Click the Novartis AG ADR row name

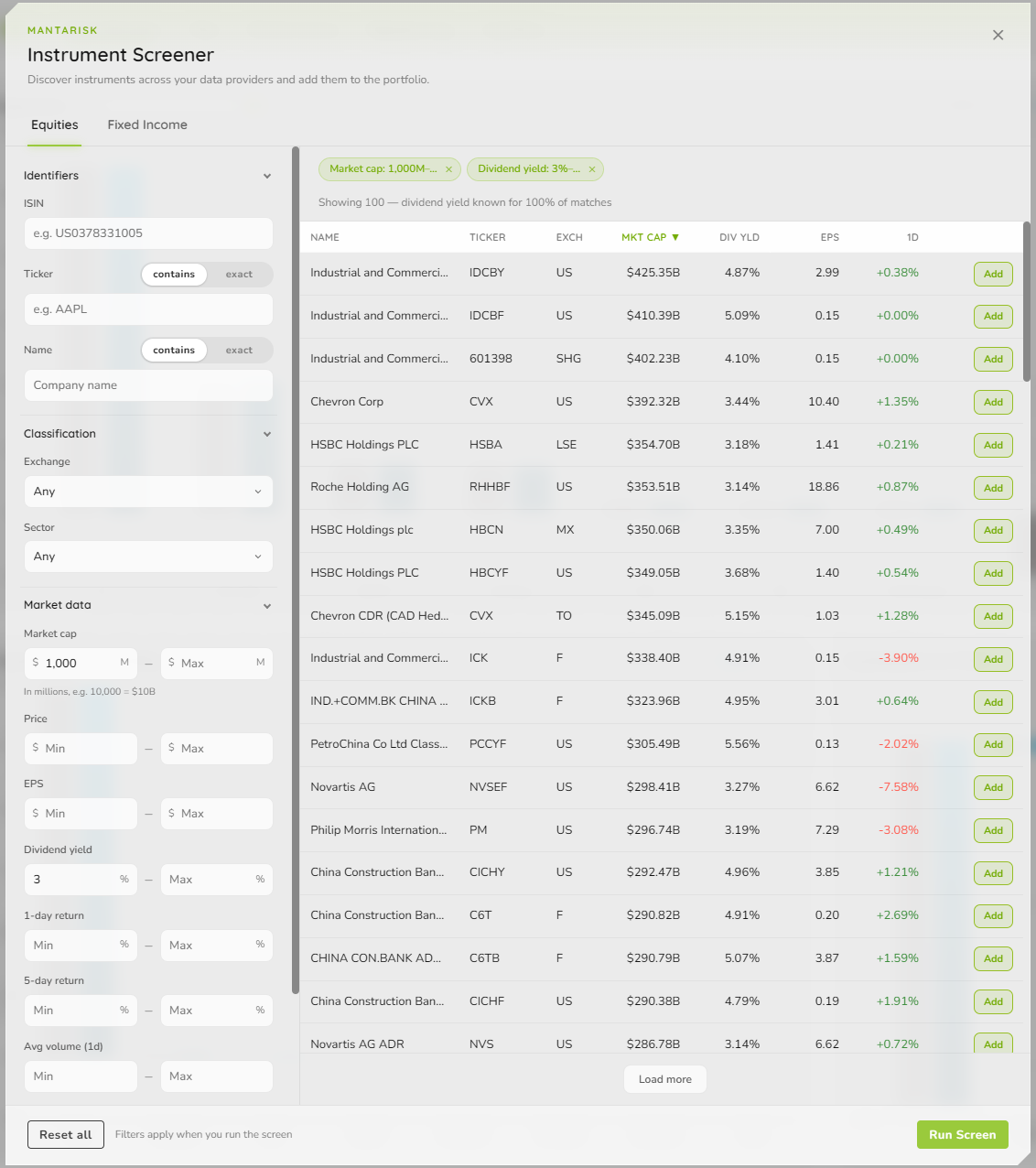[357, 1044]
